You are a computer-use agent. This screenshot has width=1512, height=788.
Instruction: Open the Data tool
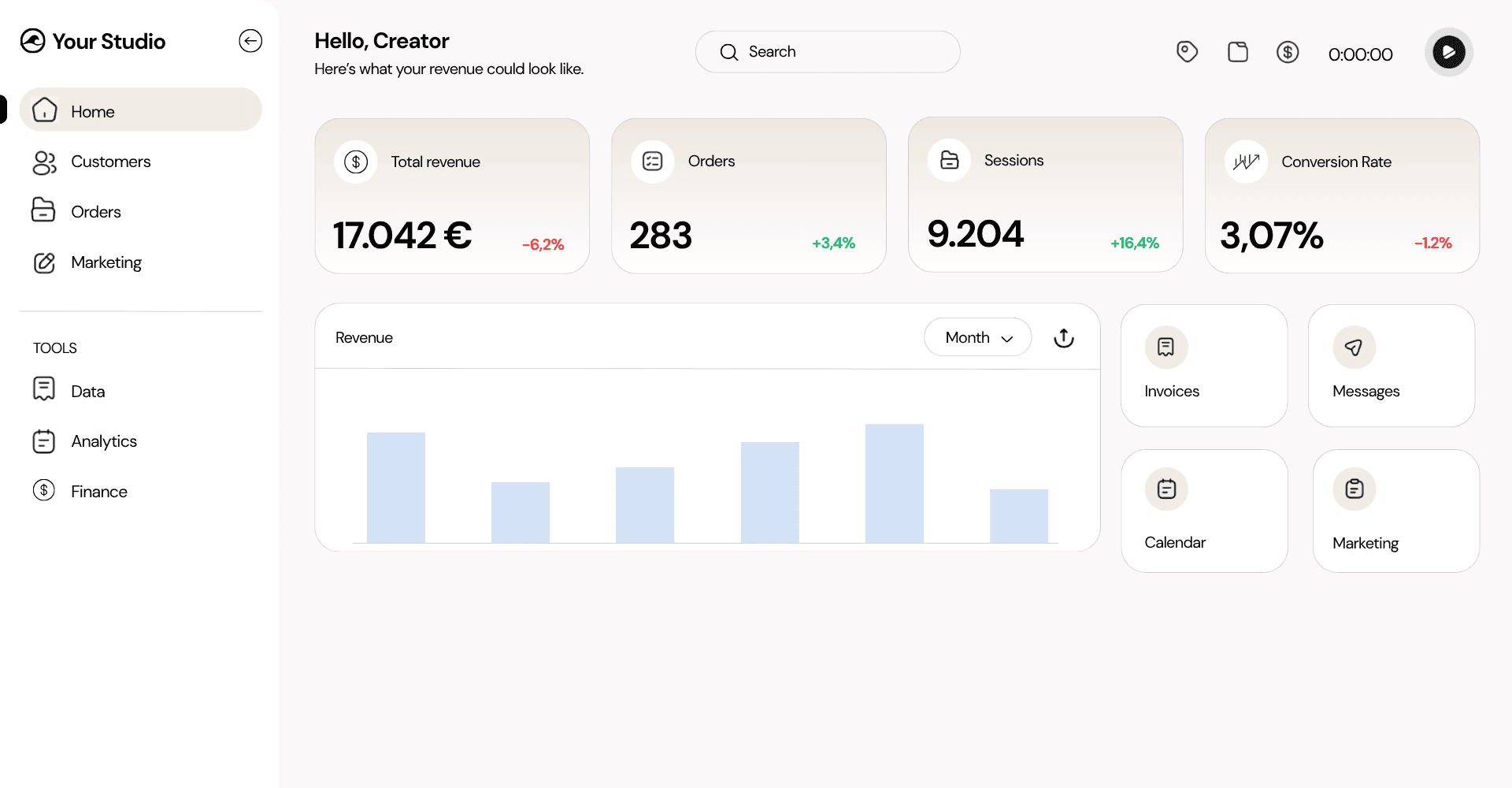[88, 392]
